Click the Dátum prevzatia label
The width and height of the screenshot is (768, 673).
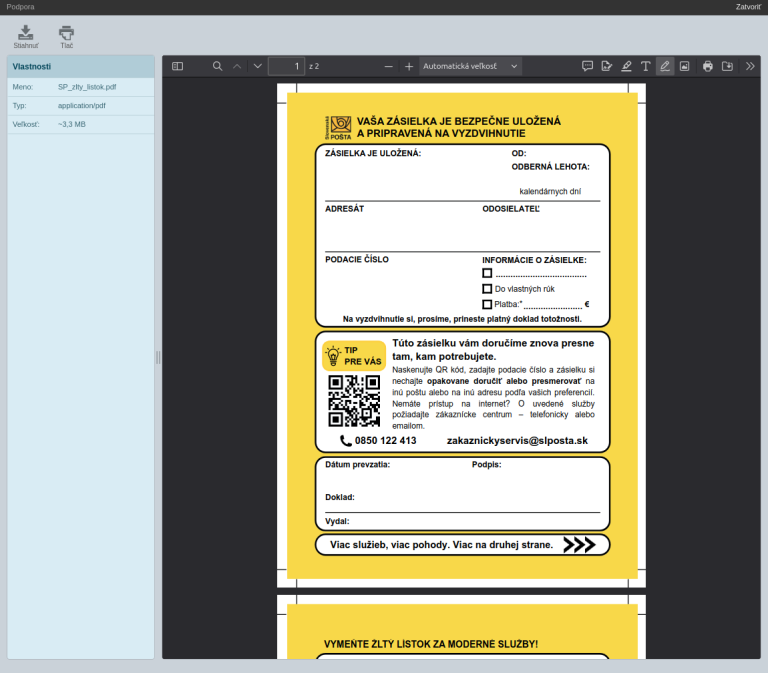tap(358, 464)
